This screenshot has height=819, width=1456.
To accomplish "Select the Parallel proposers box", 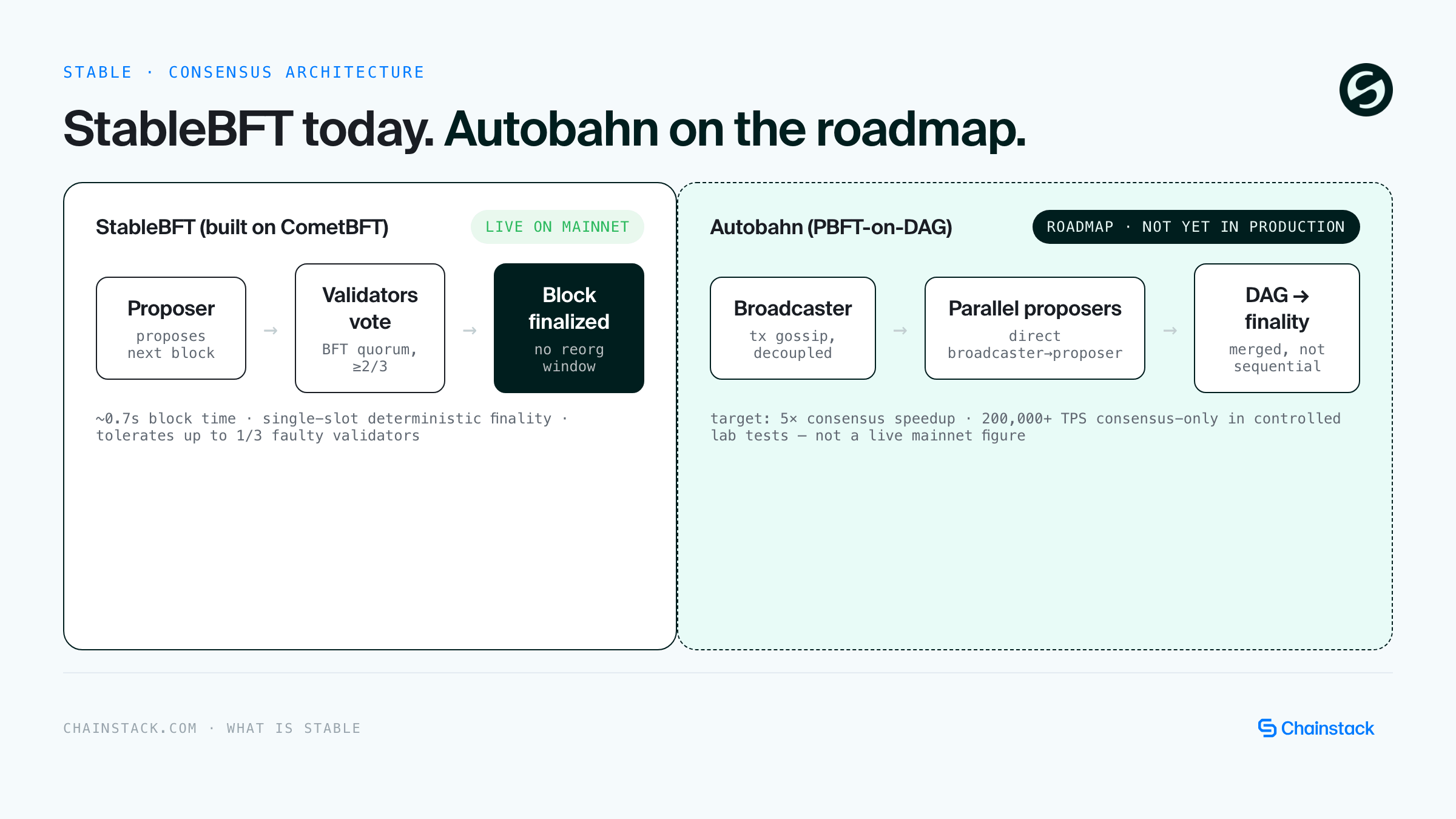I will tap(1035, 328).
